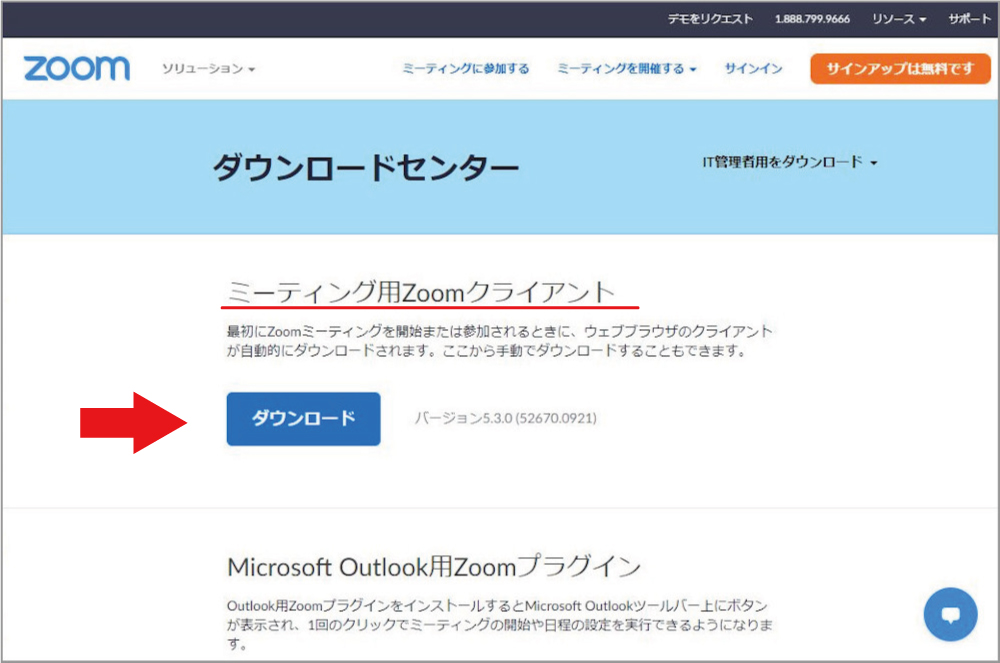Expand the ソリューション dropdown
The height and width of the screenshot is (663, 1000).
pyautogui.click(x=208, y=69)
